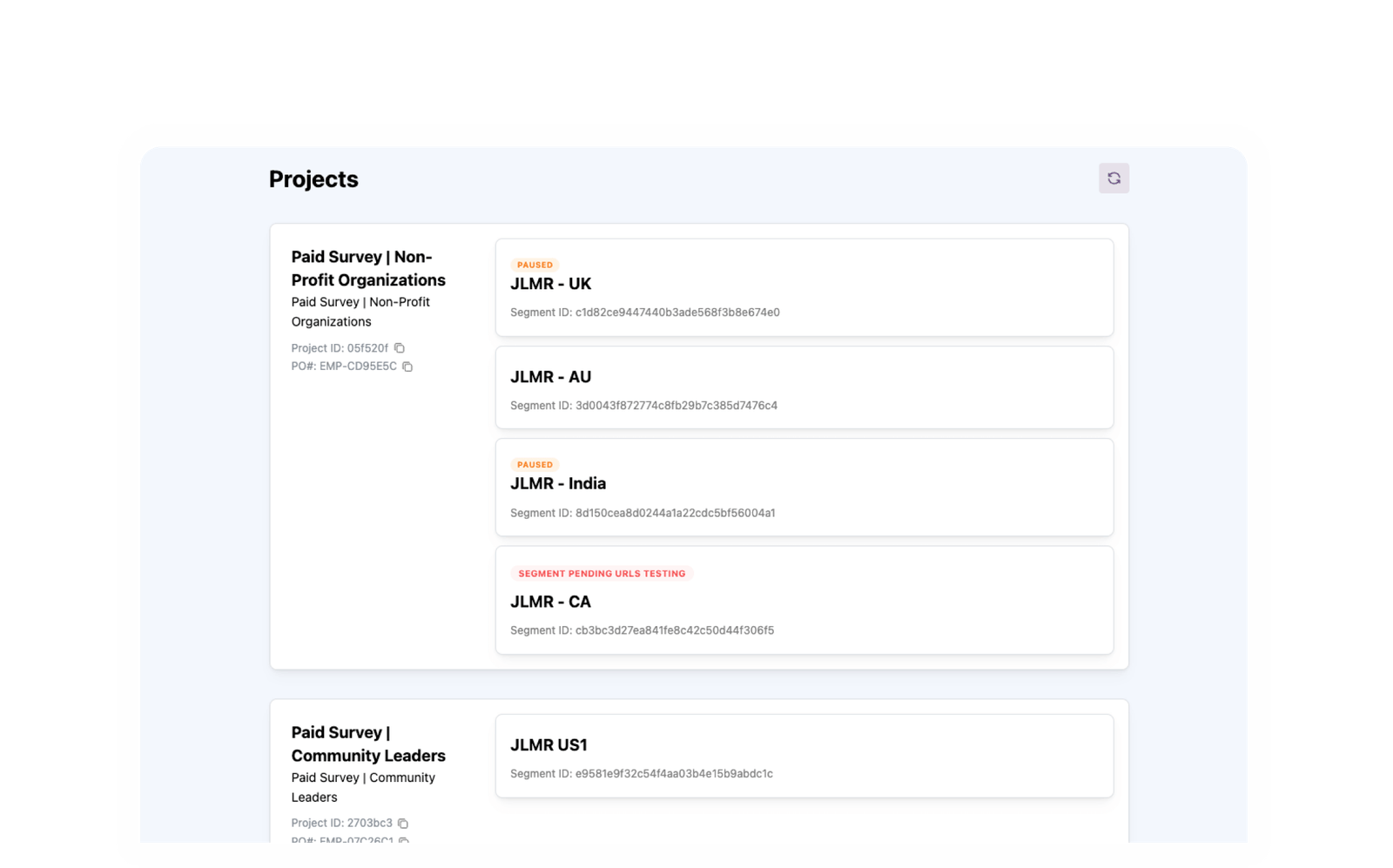Viewport: 1393px width, 868px height.
Task: Open Paid Survey Non-Profit Organizations project title
Action: 368,268
